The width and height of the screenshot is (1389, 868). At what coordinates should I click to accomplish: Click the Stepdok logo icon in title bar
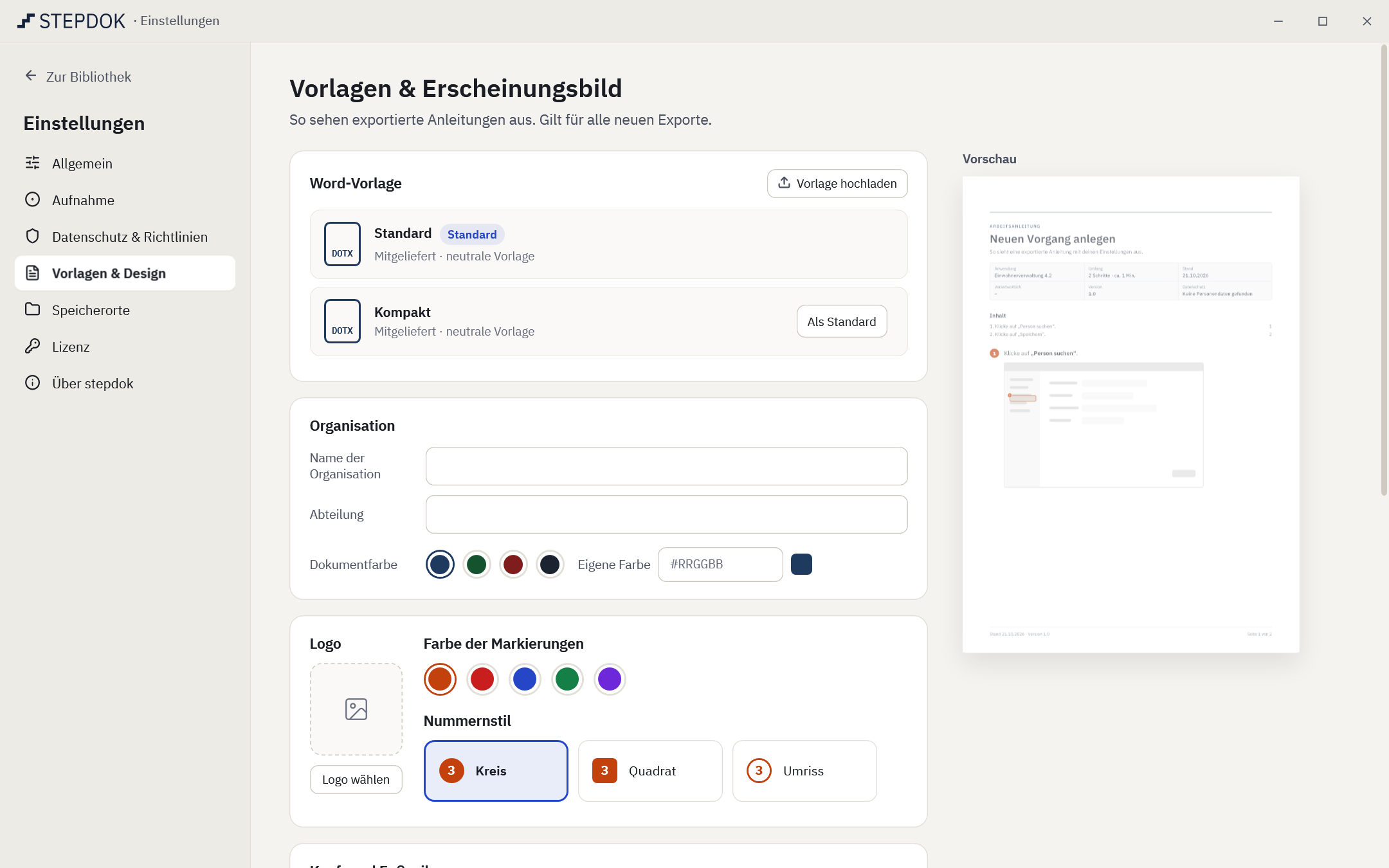(26, 21)
